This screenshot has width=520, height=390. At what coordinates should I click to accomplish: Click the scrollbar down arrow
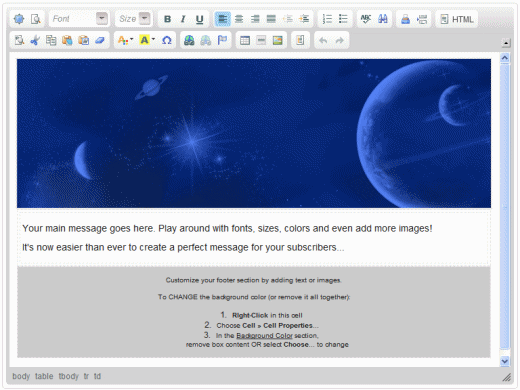(505, 361)
